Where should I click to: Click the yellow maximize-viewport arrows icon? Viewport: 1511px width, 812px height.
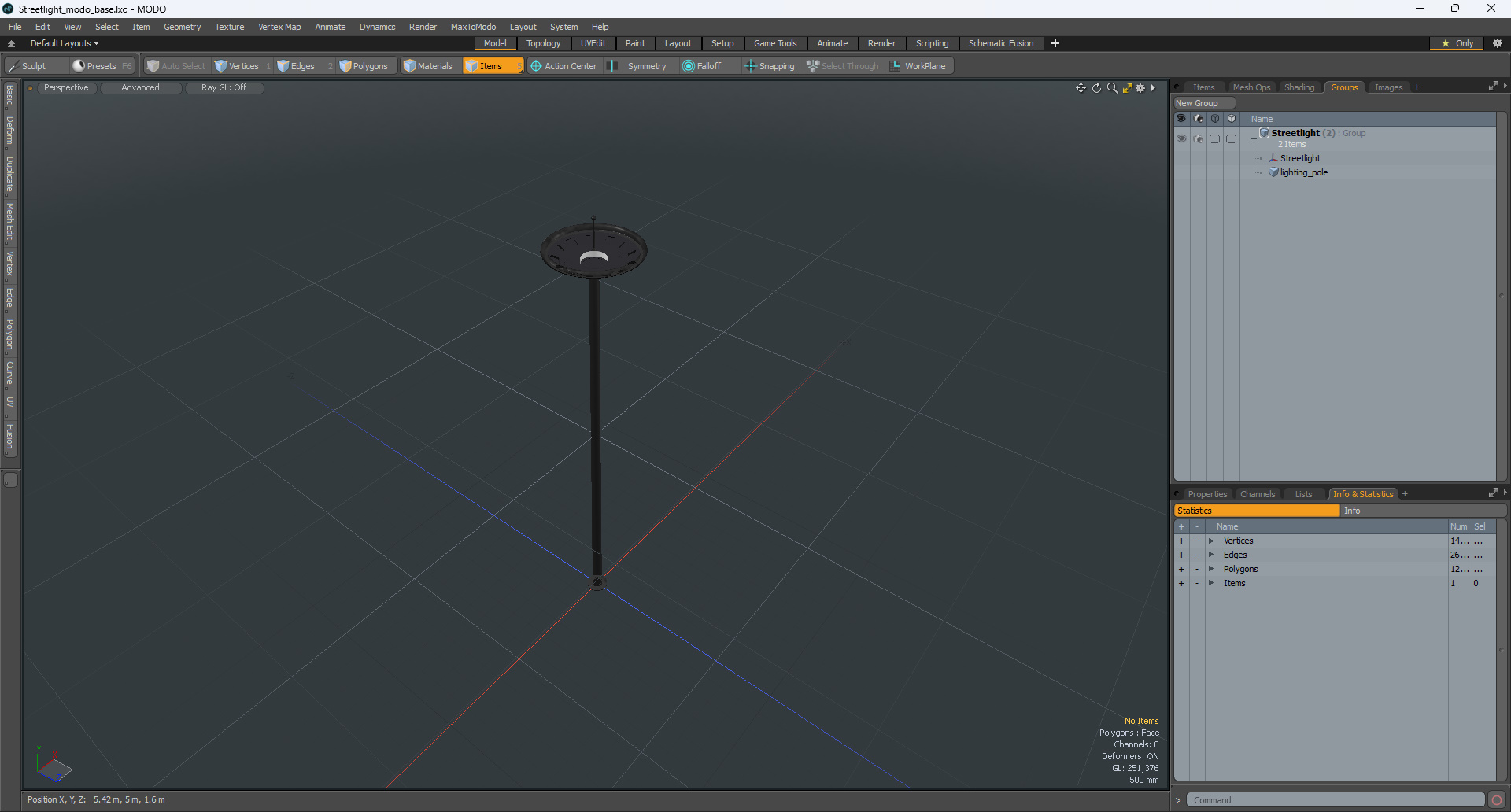[x=1127, y=88]
